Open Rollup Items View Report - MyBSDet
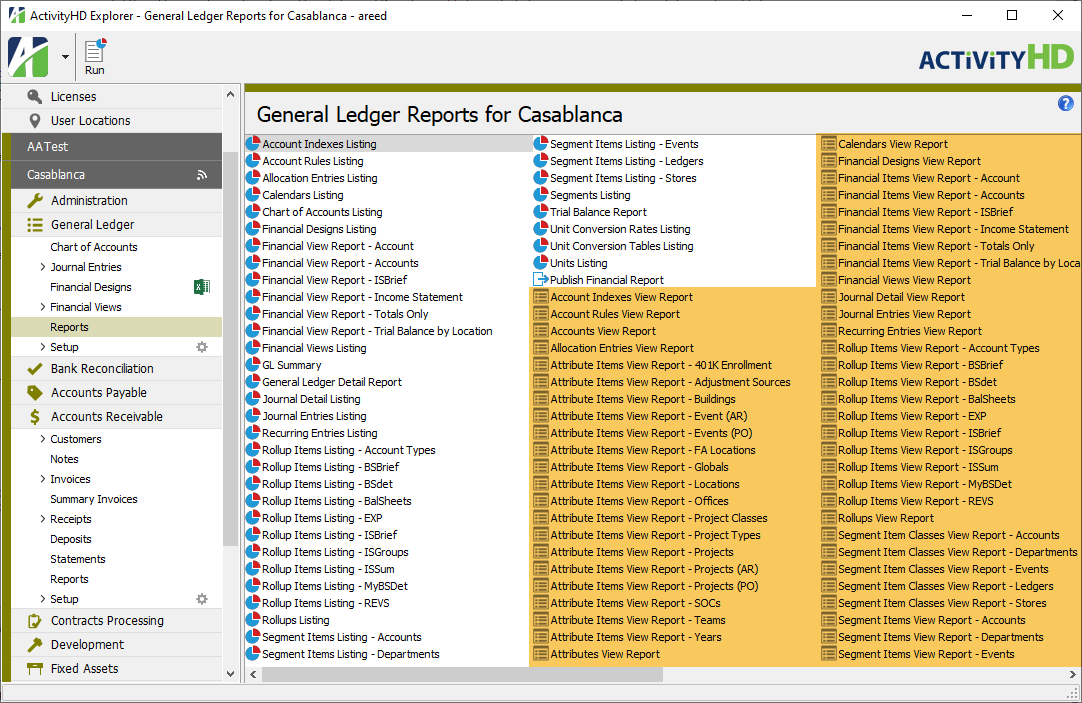Image resolution: width=1082 pixels, height=703 pixels. click(925, 484)
